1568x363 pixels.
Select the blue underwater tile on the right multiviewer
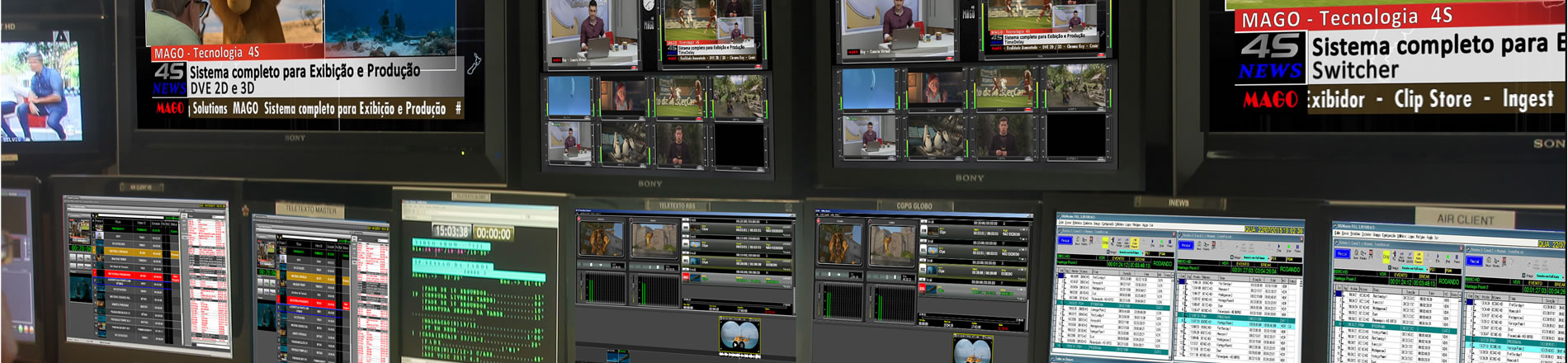point(868,88)
